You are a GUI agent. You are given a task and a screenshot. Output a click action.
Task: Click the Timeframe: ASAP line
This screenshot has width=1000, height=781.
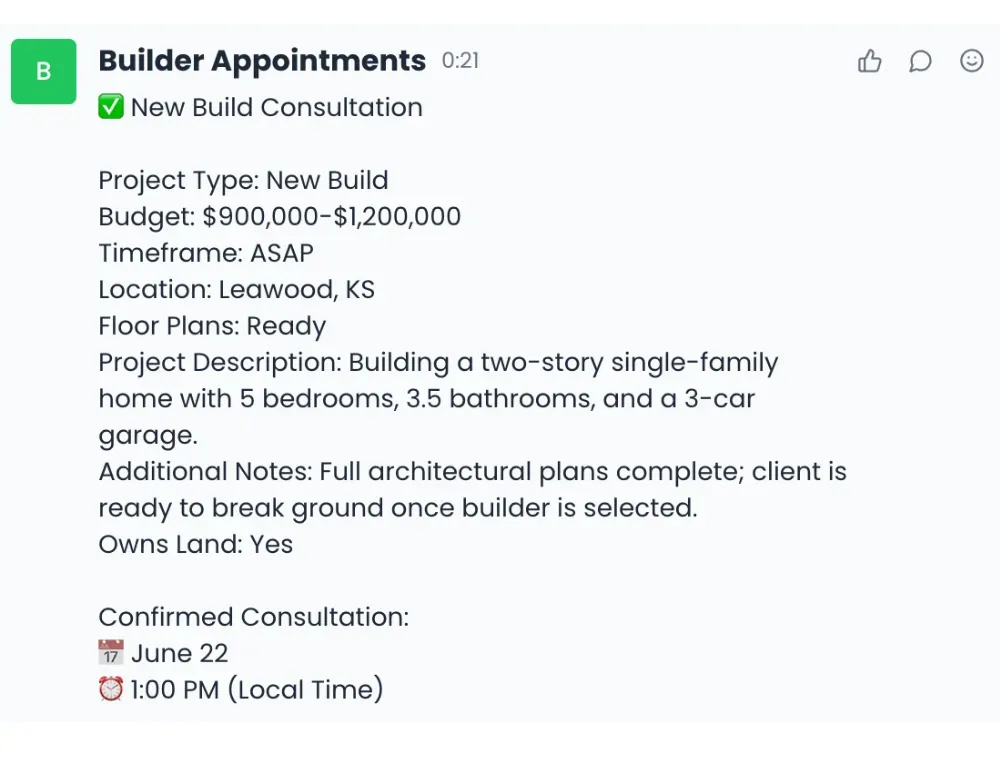tap(205, 253)
